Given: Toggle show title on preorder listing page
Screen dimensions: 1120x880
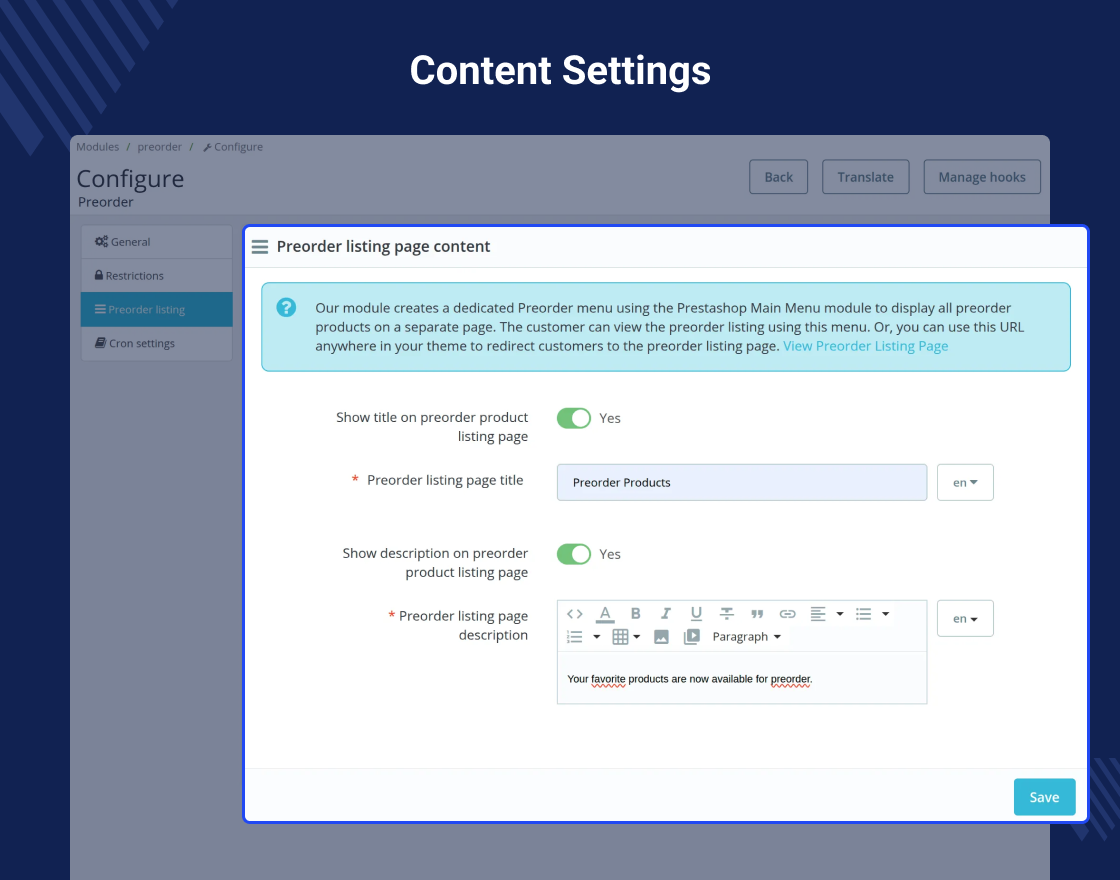Looking at the screenshot, I should tap(574, 418).
